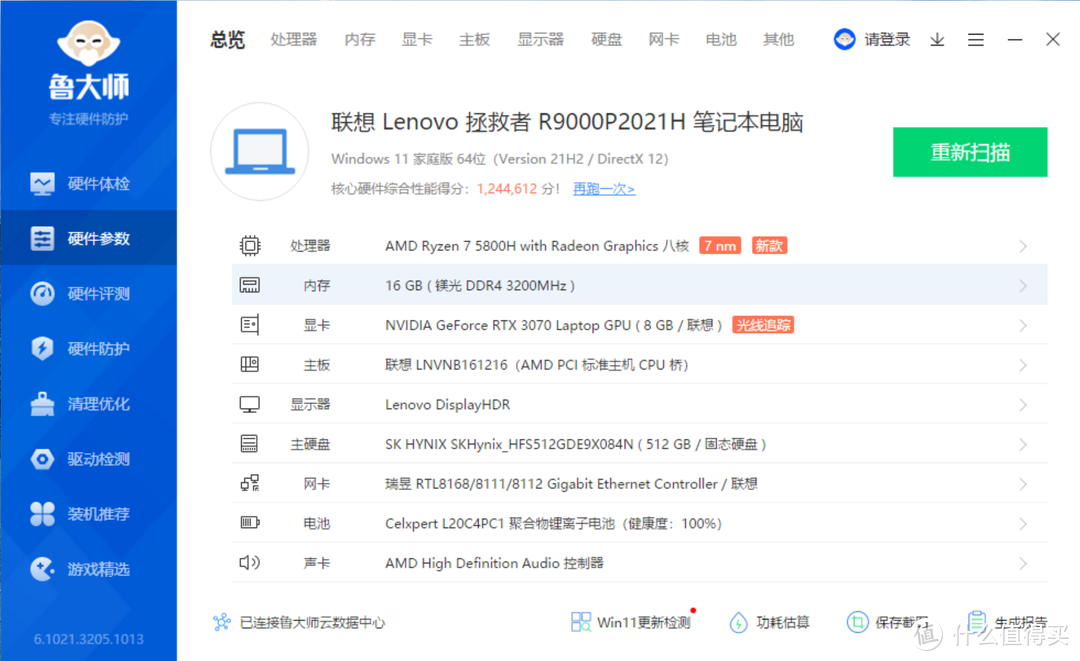This screenshot has height=661, width=1080.
Task: Click the 重新扫描 rescan button
Action: click(969, 152)
